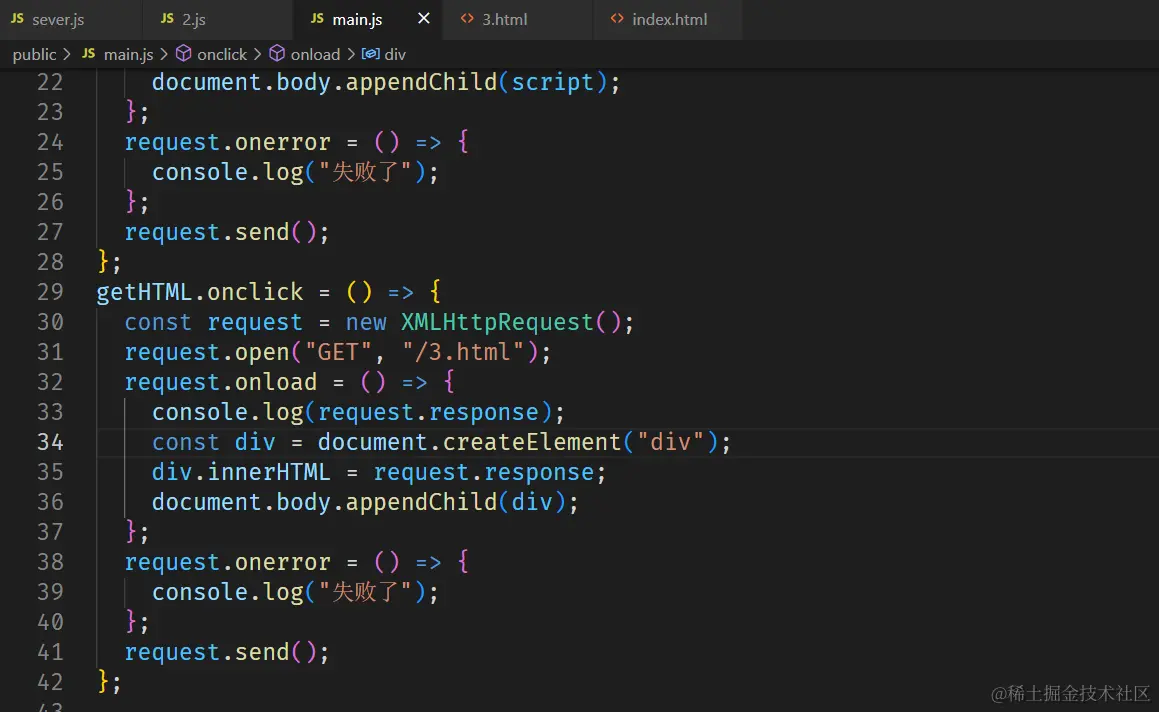Click cube icon beside onload breadcrumb

tap(277, 53)
